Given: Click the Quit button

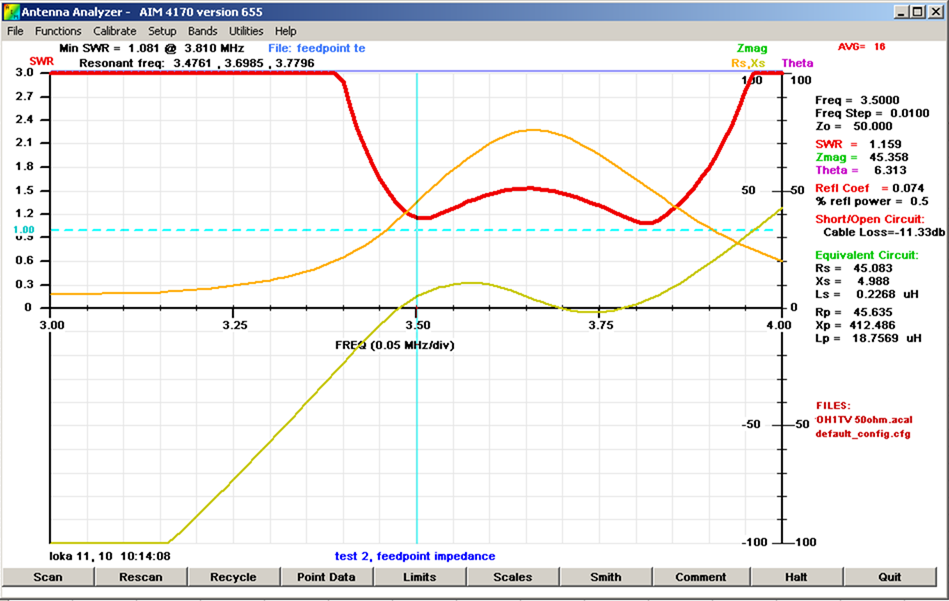Looking at the screenshot, I should point(889,577).
